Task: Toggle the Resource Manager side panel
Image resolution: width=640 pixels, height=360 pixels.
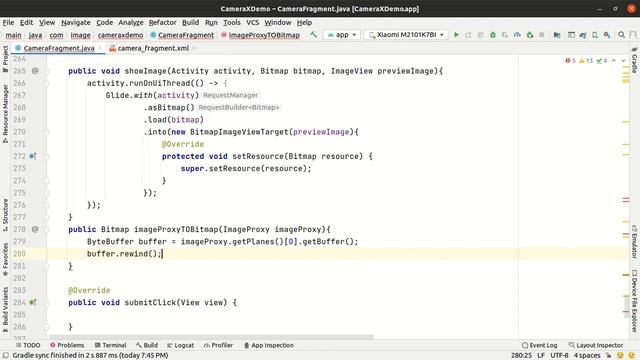Action: click(x=5, y=114)
